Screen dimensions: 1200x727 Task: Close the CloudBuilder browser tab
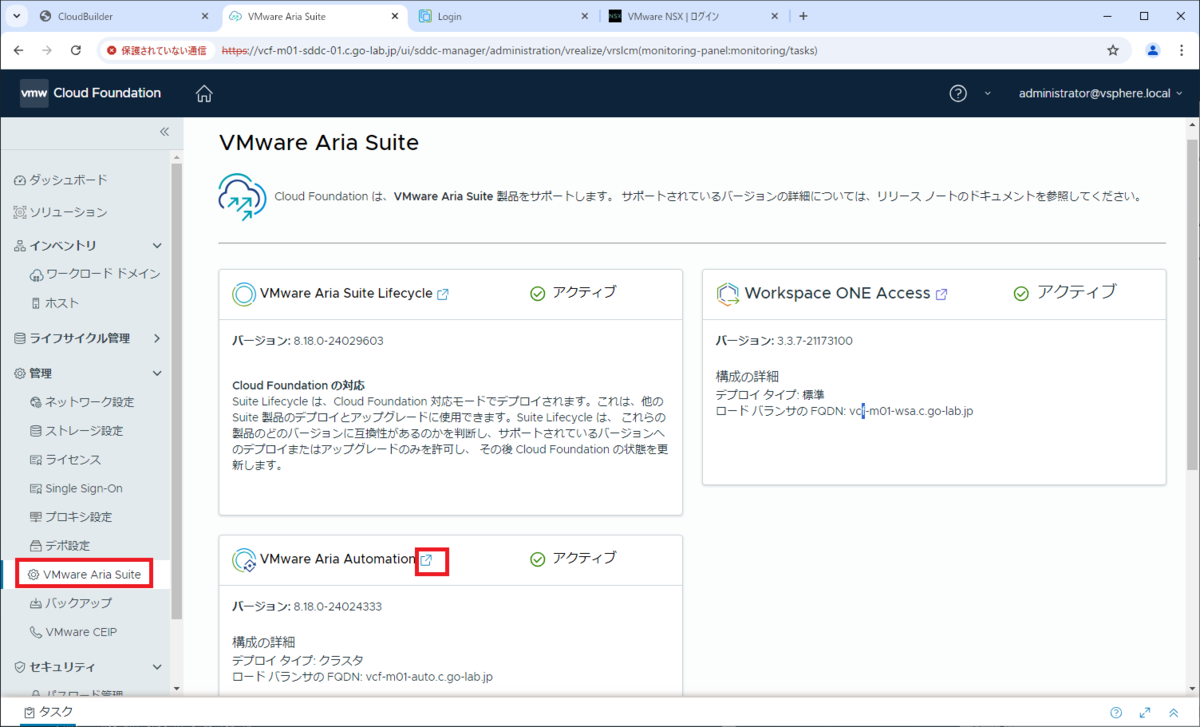205,16
